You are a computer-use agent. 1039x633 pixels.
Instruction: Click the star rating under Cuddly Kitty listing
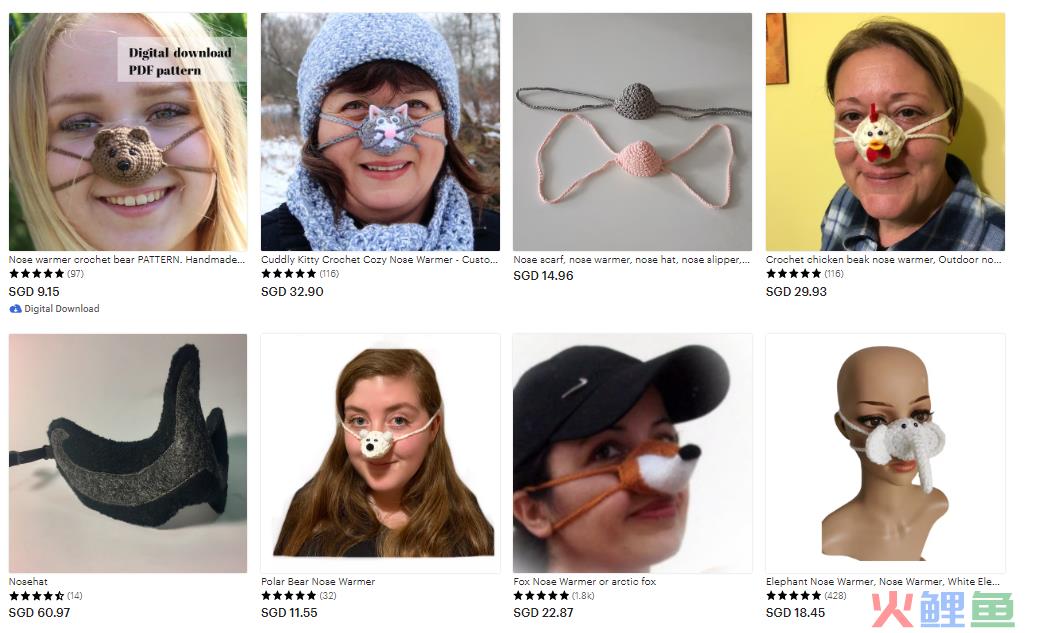pyautogui.click(x=289, y=274)
